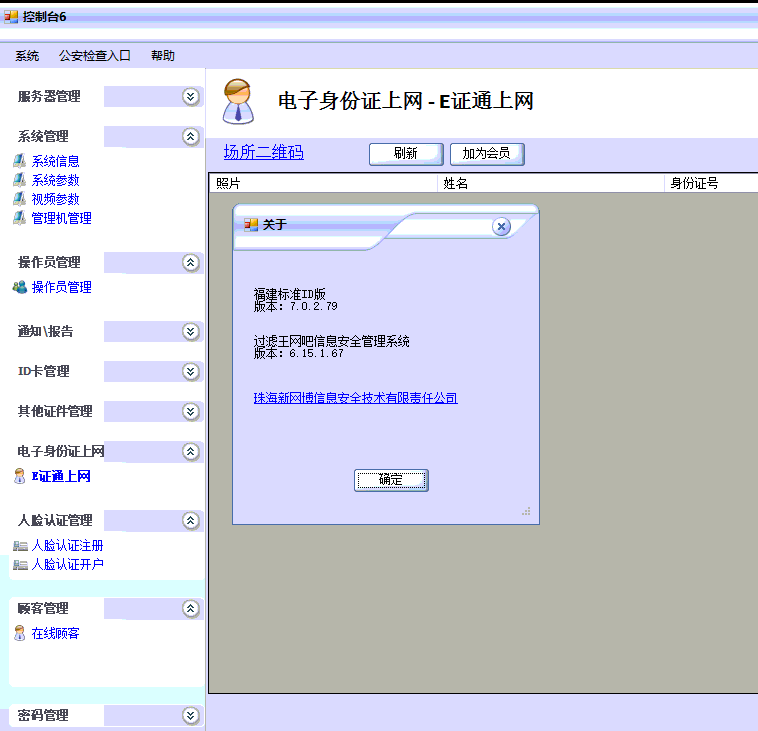Open the 场所二维码 link
Viewport: 758px width, 731px height.
coord(263,152)
